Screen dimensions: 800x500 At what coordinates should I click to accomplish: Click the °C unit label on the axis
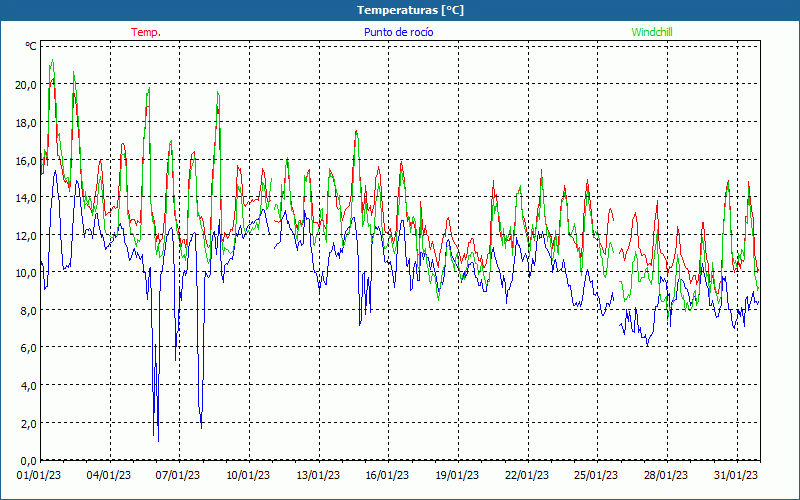[31, 46]
